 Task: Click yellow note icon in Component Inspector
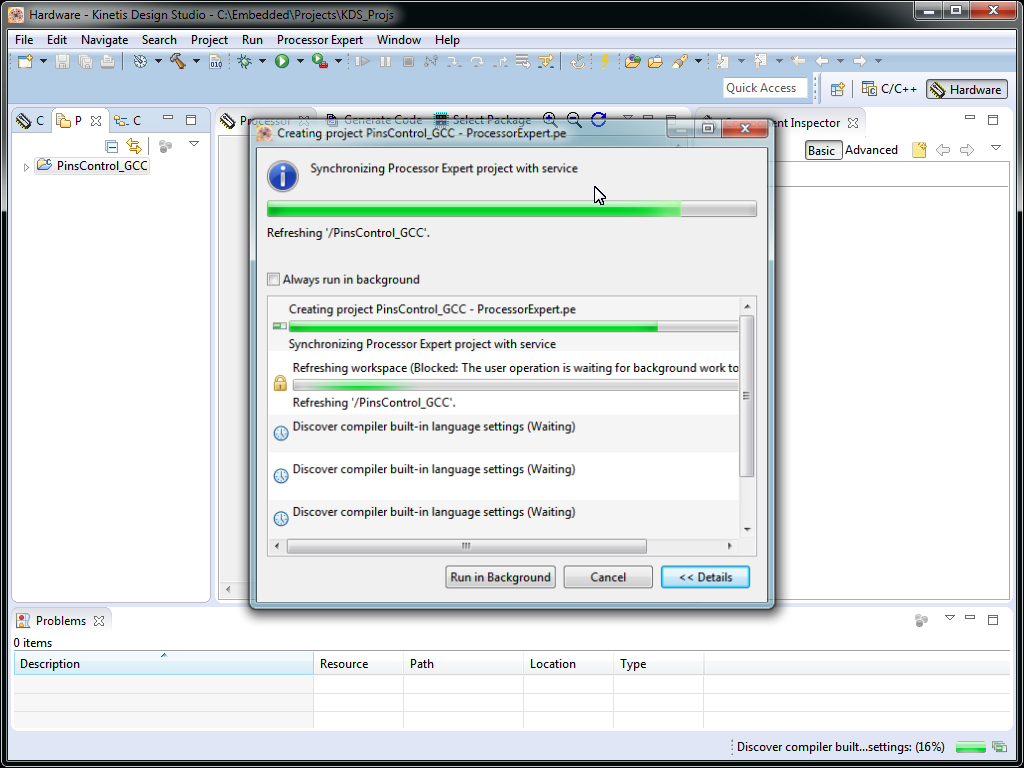click(920, 150)
